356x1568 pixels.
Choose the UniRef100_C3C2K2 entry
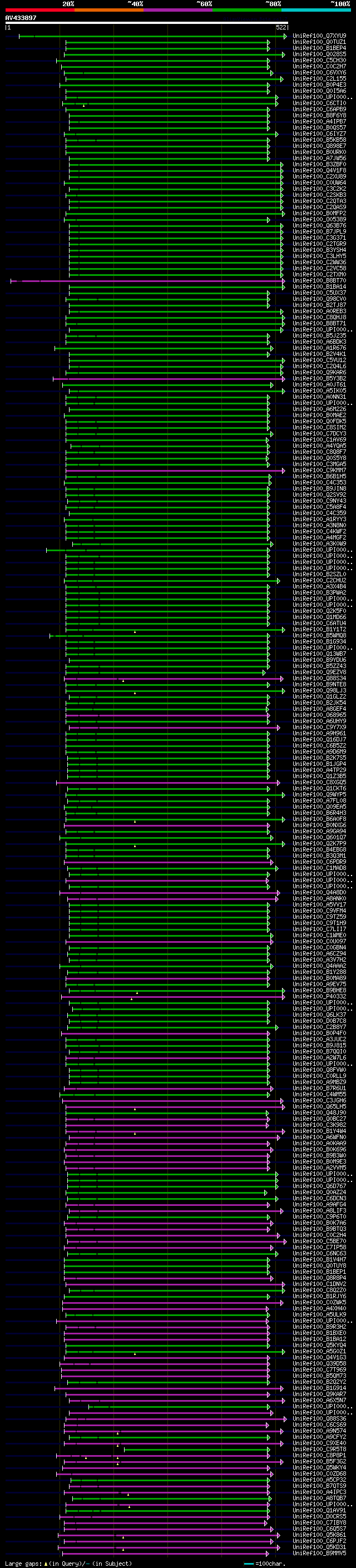click(319, 189)
